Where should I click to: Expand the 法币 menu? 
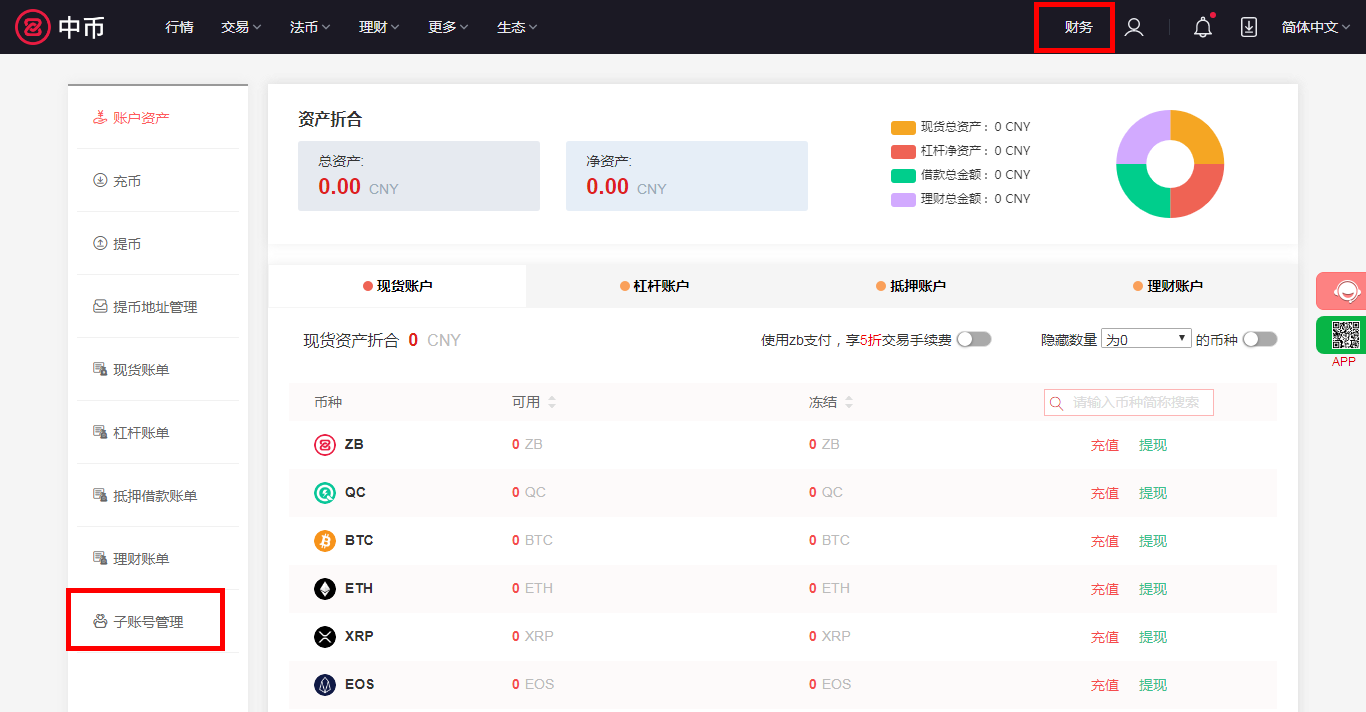click(x=310, y=27)
